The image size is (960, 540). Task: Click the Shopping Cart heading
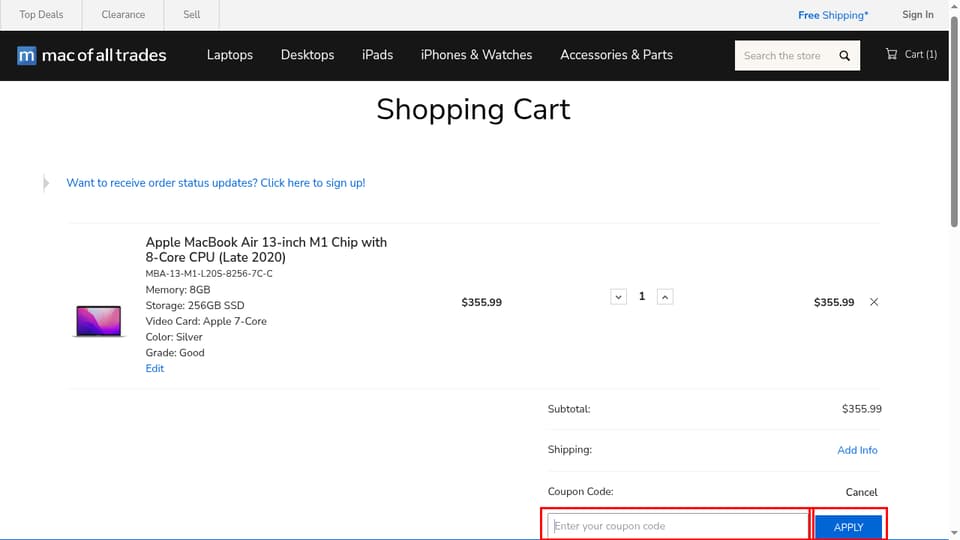(473, 110)
